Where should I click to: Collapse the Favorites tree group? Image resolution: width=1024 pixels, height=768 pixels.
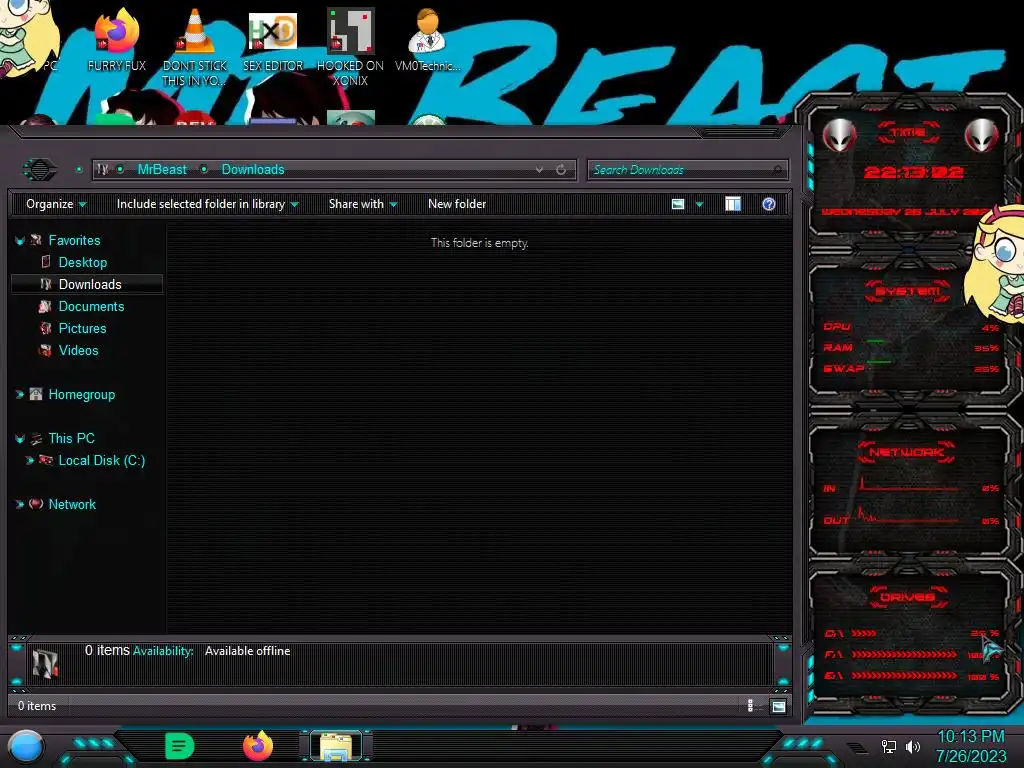(x=20, y=241)
